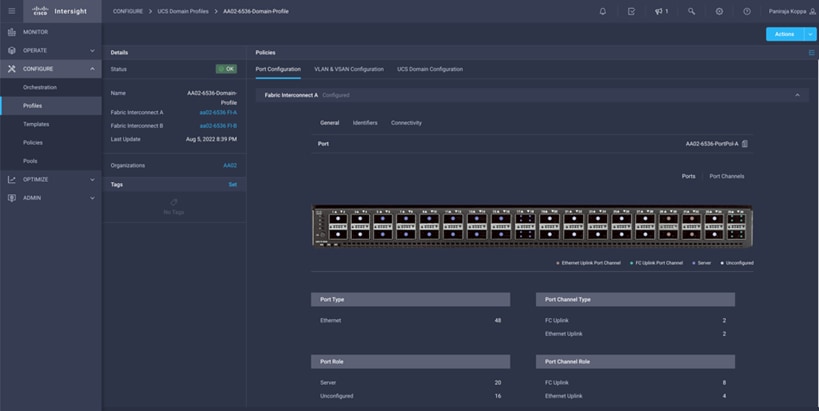The width and height of the screenshot is (819, 411).
Task: Click the Port Type section header
Action: (411, 299)
